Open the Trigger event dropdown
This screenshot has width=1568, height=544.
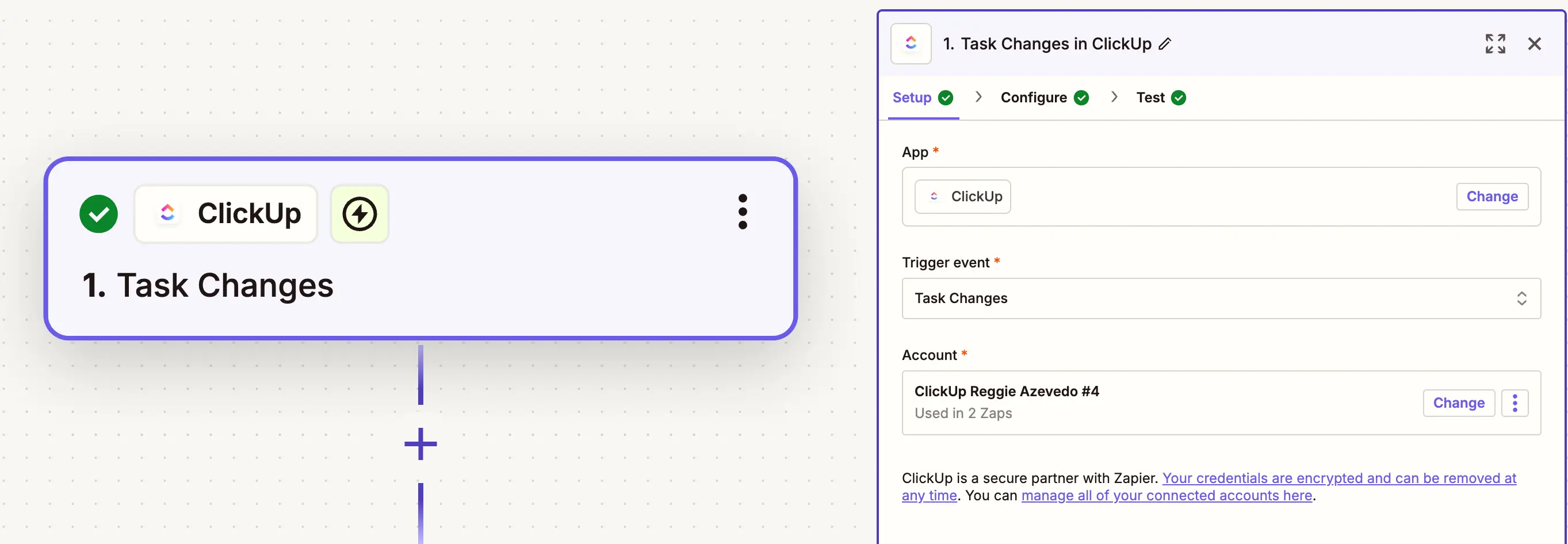coord(1221,298)
